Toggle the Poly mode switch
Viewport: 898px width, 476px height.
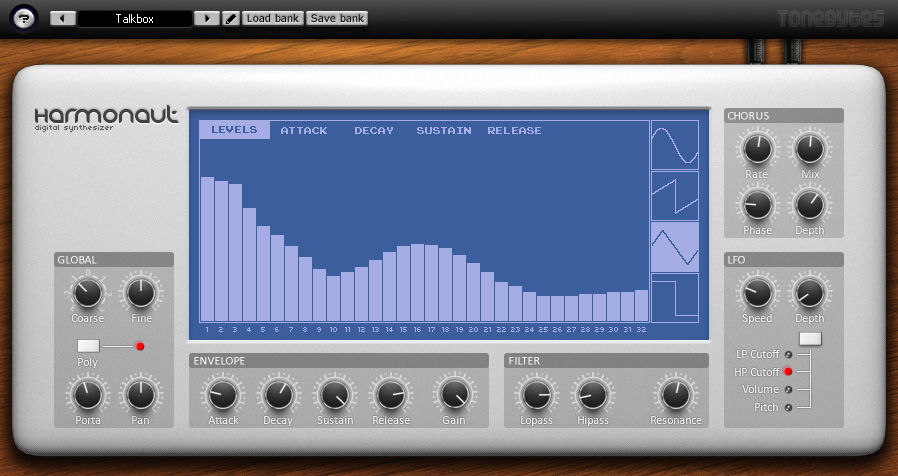coord(88,346)
